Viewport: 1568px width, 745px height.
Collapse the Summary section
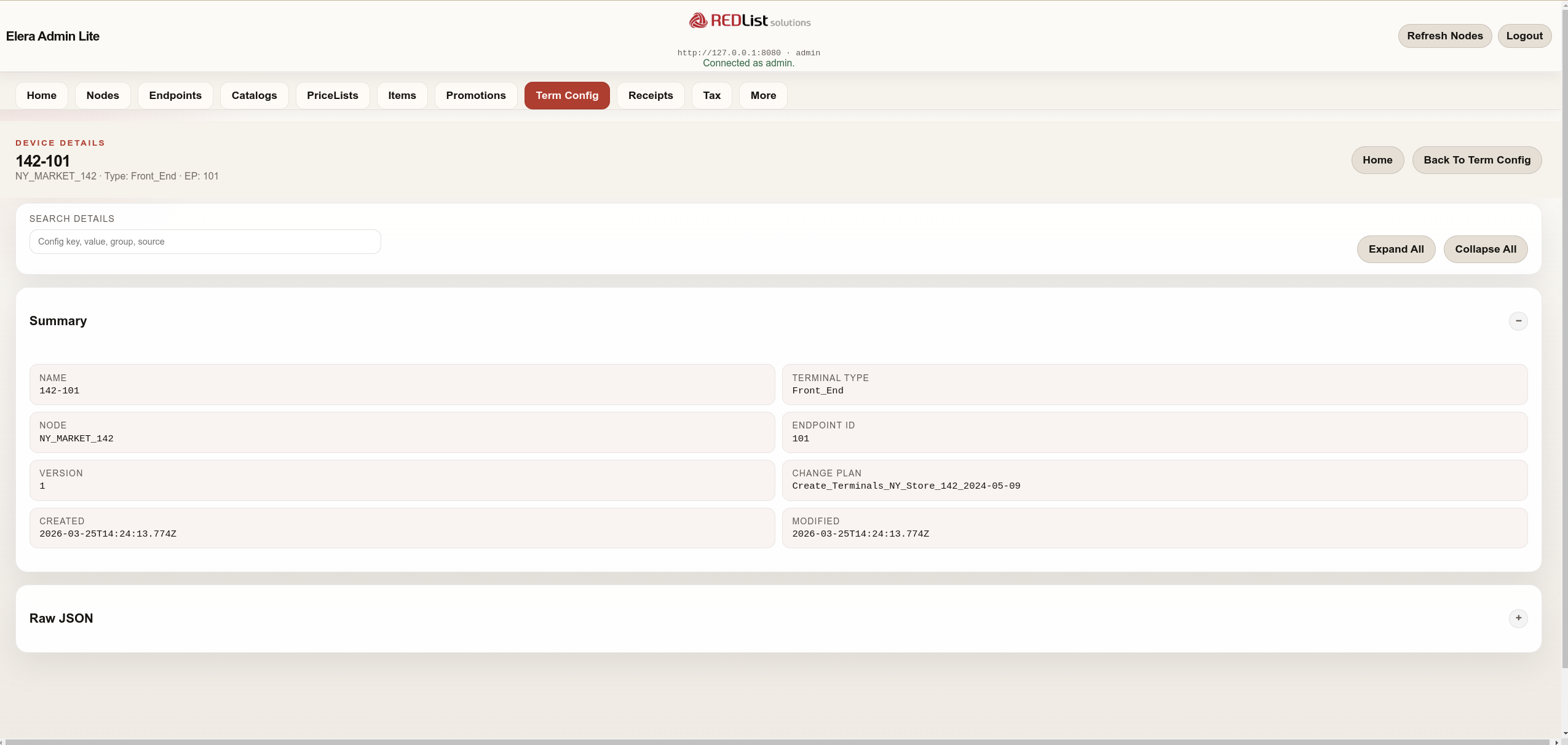click(x=1518, y=321)
